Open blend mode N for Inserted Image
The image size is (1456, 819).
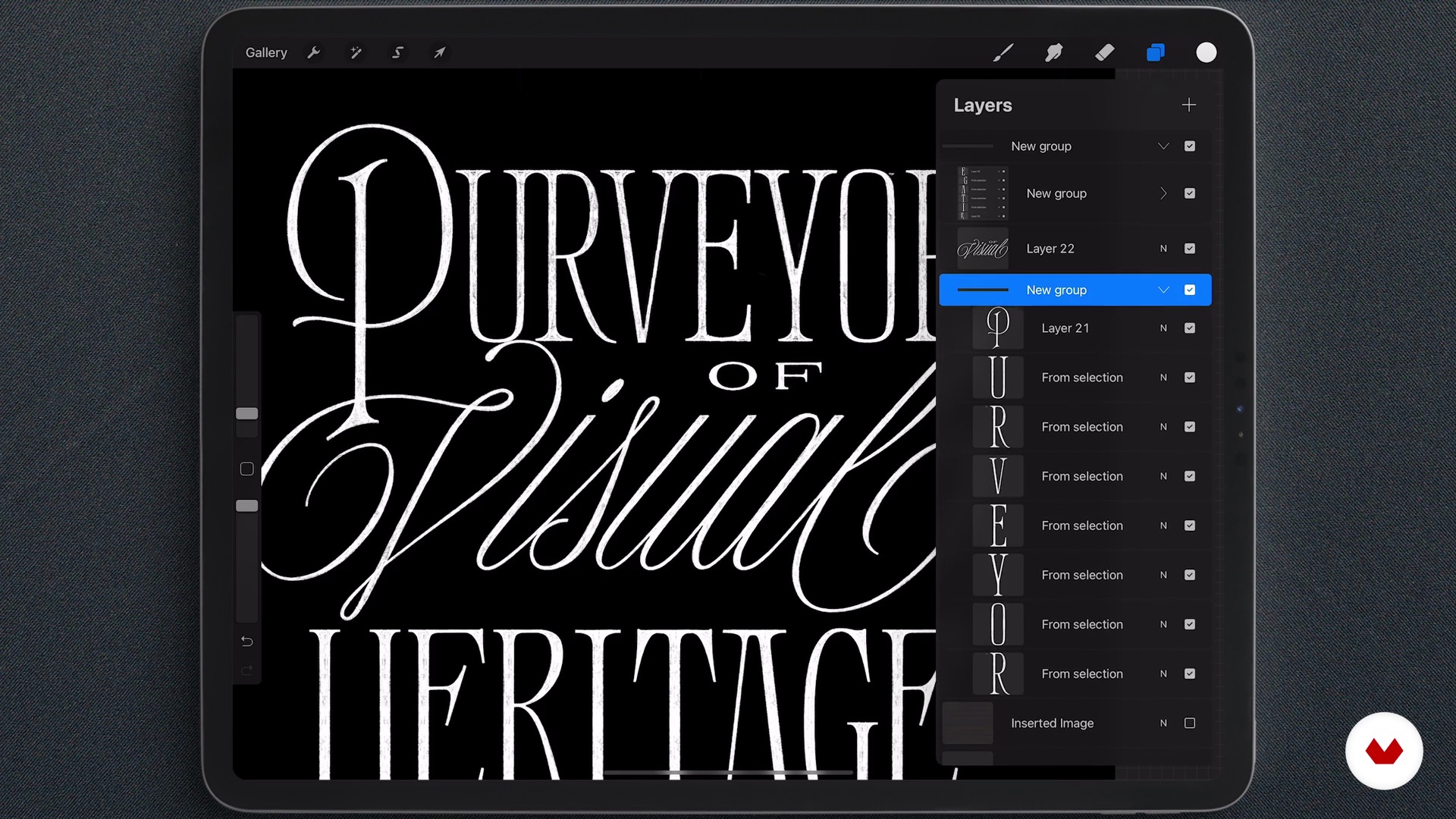1163,723
